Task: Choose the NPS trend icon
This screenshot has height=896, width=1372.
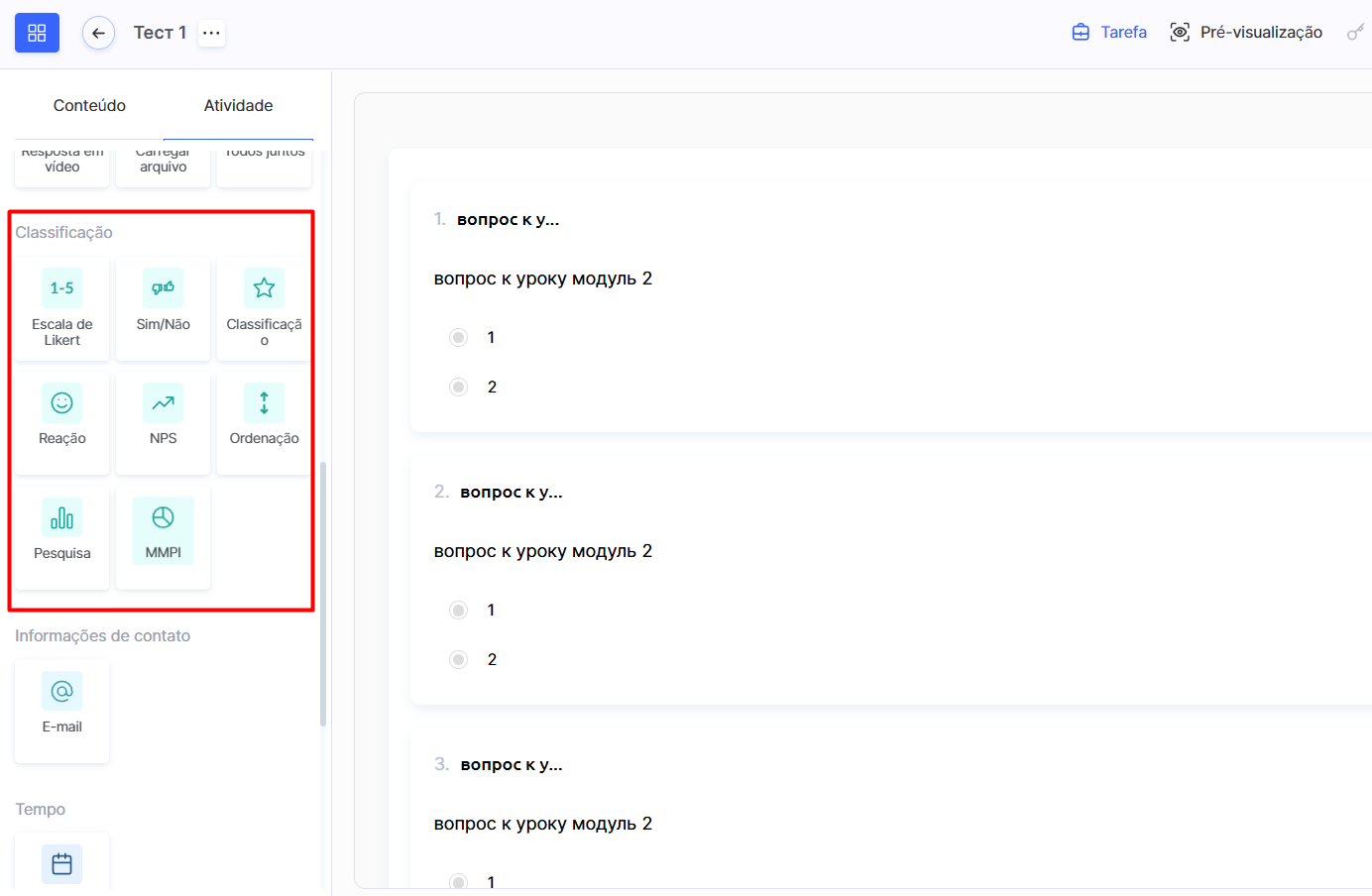Action: (163, 417)
